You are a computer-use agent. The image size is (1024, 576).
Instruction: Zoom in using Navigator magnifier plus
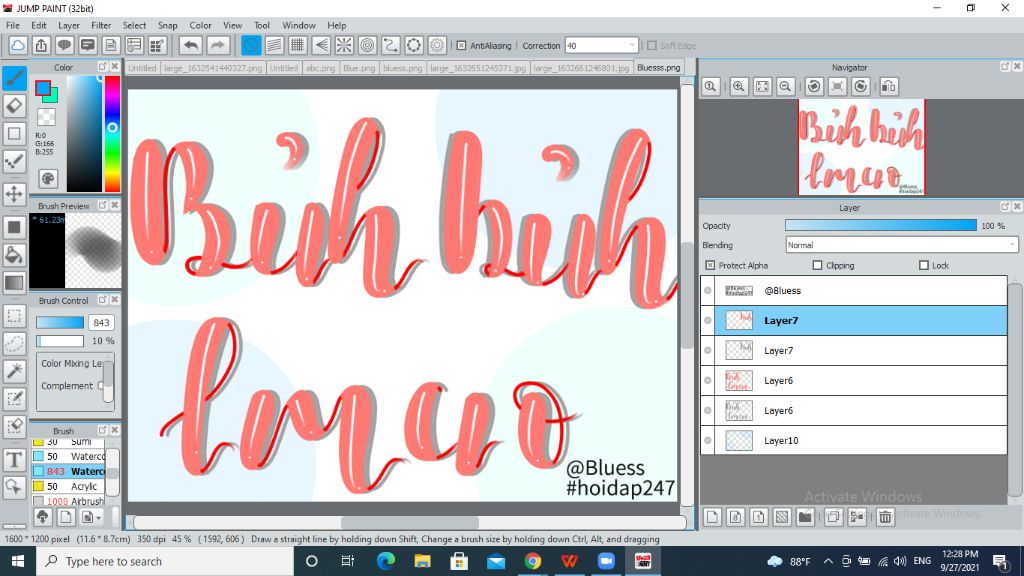tap(739, 86)
